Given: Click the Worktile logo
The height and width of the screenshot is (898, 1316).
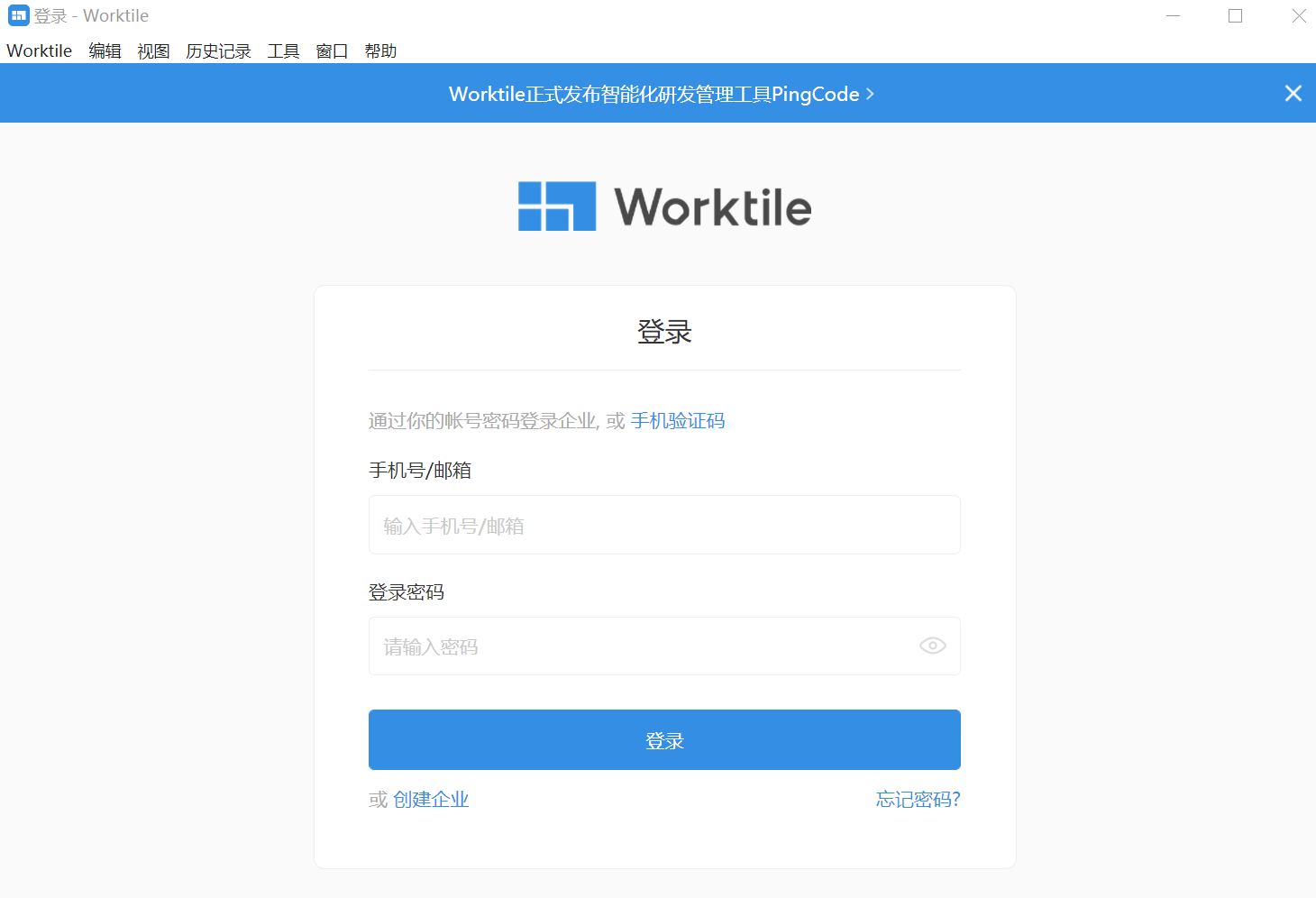Looking at the screenshot, I should click(665, 206).
